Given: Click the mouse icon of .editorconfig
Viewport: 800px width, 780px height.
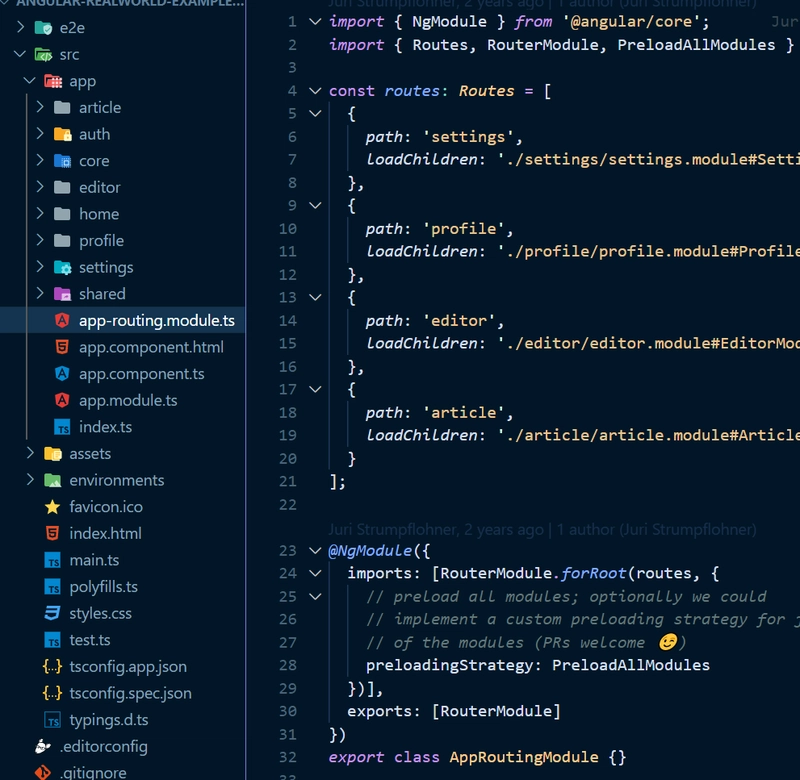Looking at the screenshot, I should [x=43, y=746].
